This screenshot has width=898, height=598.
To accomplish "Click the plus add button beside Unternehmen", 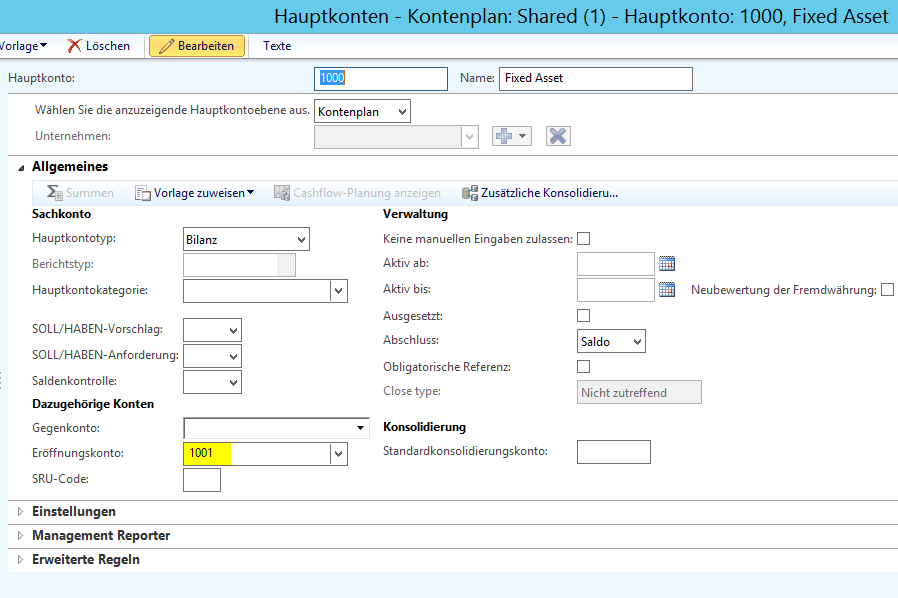I will [512, 136].
